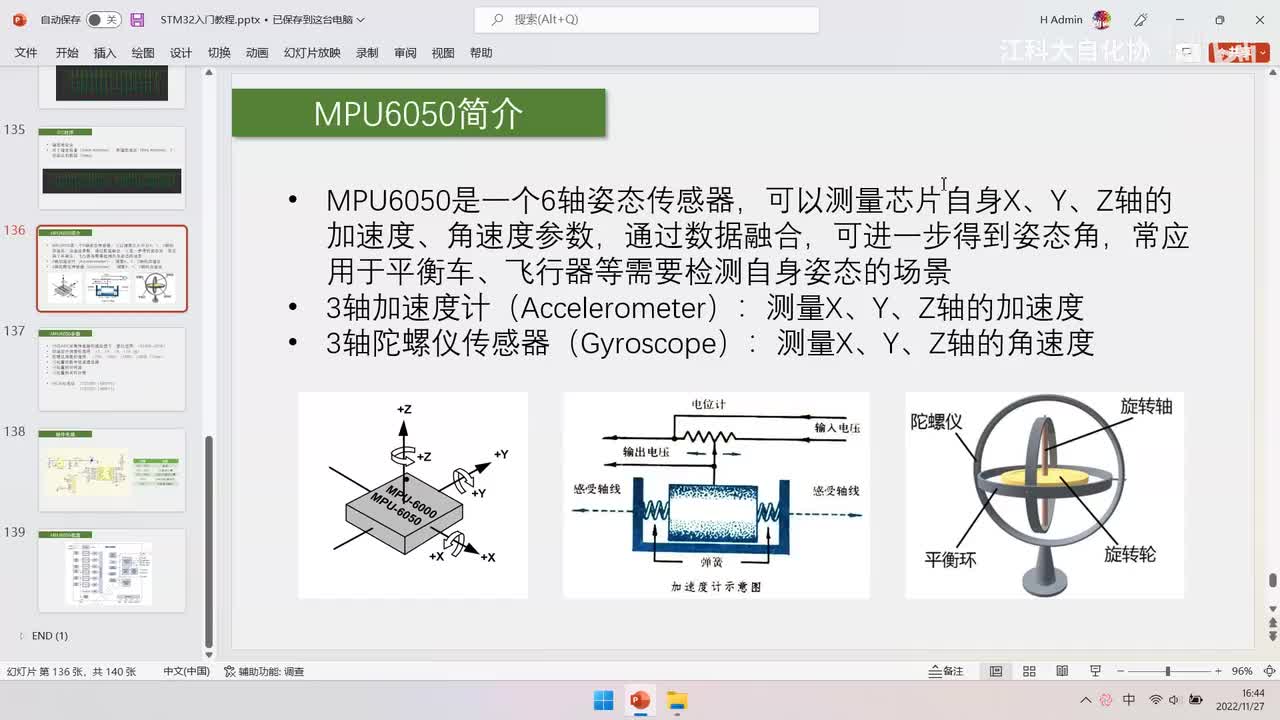
Task: Expand the file name save-location dropdown
Action: pos(361,20)
